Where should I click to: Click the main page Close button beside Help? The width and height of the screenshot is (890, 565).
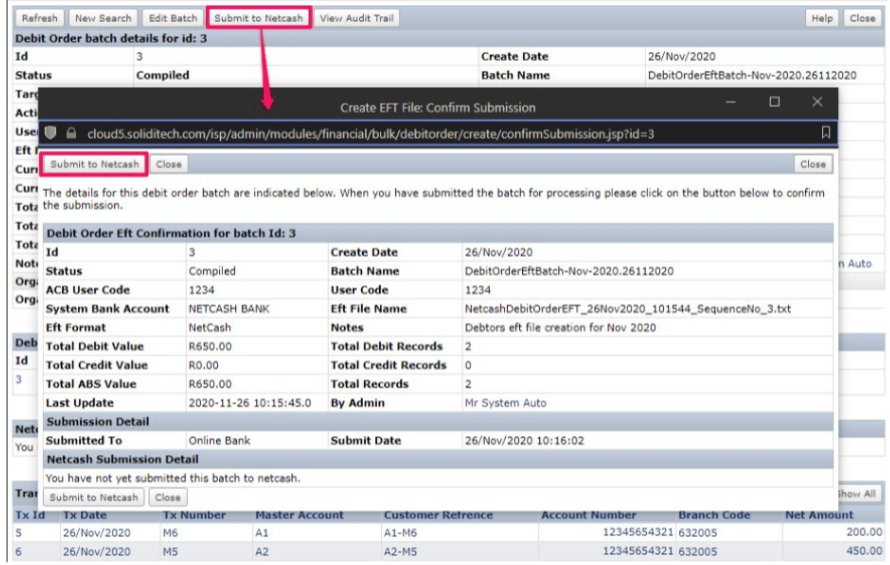[x=862, y=18]
